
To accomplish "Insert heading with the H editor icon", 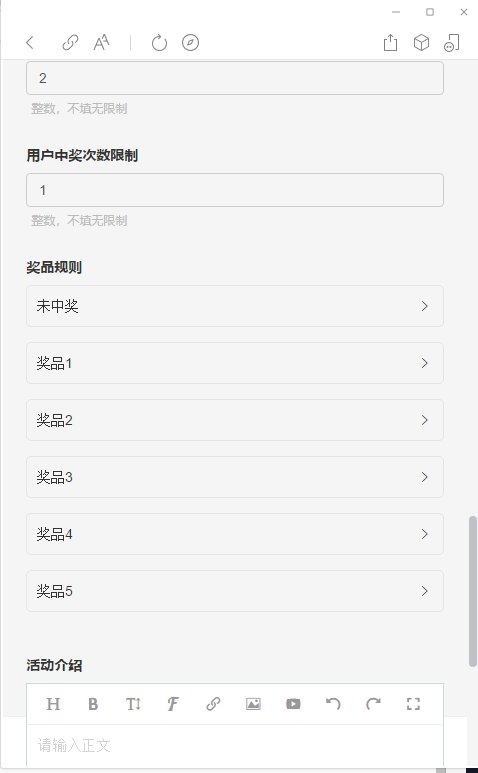I will (x=53, y=703).
